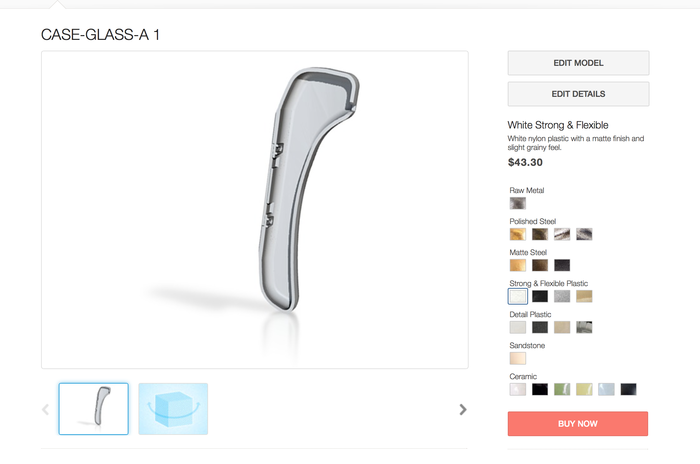
Task: Select tan Detail Plastic swatch
Action: point(562,327)
